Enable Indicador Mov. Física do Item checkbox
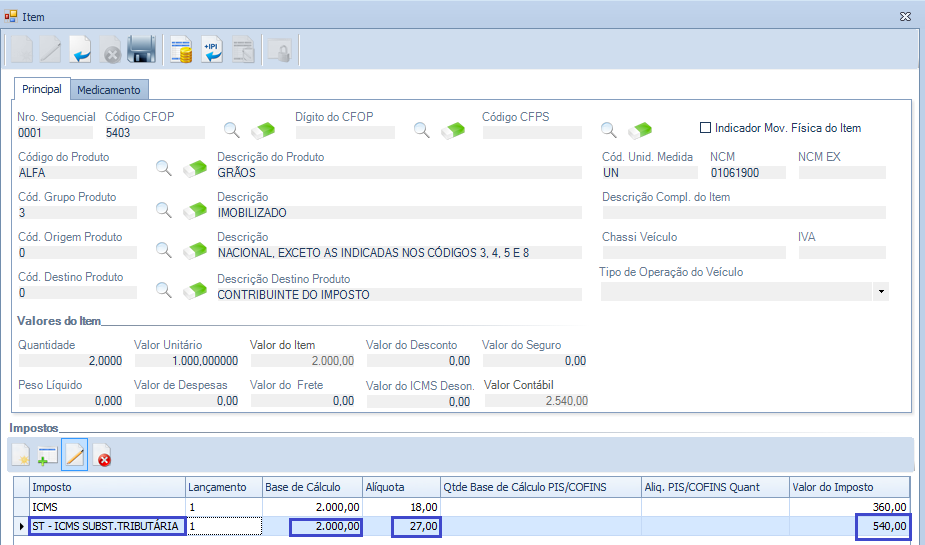The width and height of the screenshot is (925, 545). (705, 128)
